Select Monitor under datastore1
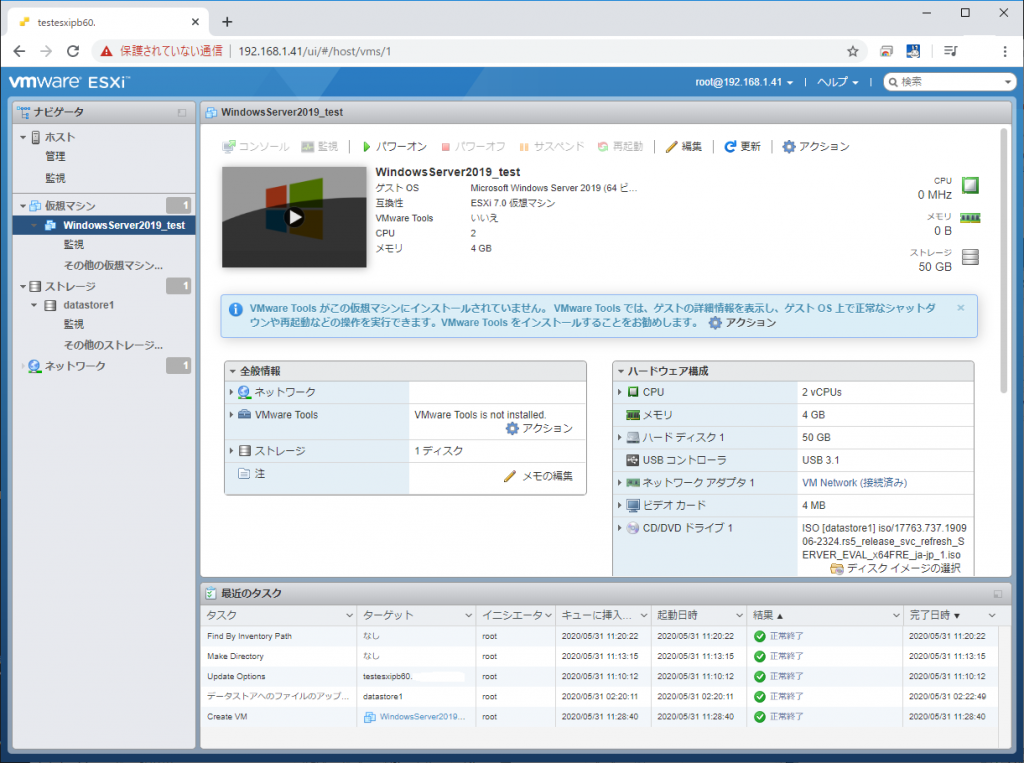Viewport: 1024px width, 763px height. (x=73, y=324)
